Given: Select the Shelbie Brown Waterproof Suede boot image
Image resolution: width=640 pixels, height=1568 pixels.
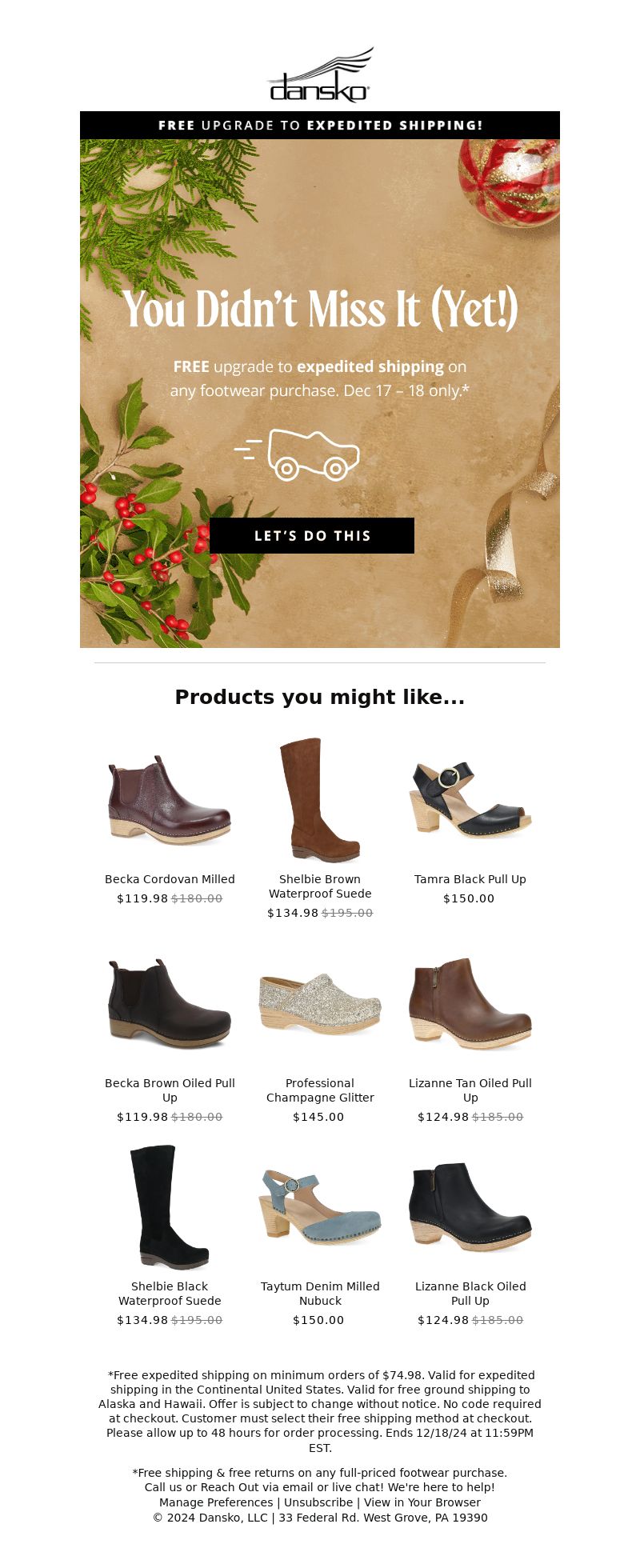Looking at the screenshot, I should point(320,800).
